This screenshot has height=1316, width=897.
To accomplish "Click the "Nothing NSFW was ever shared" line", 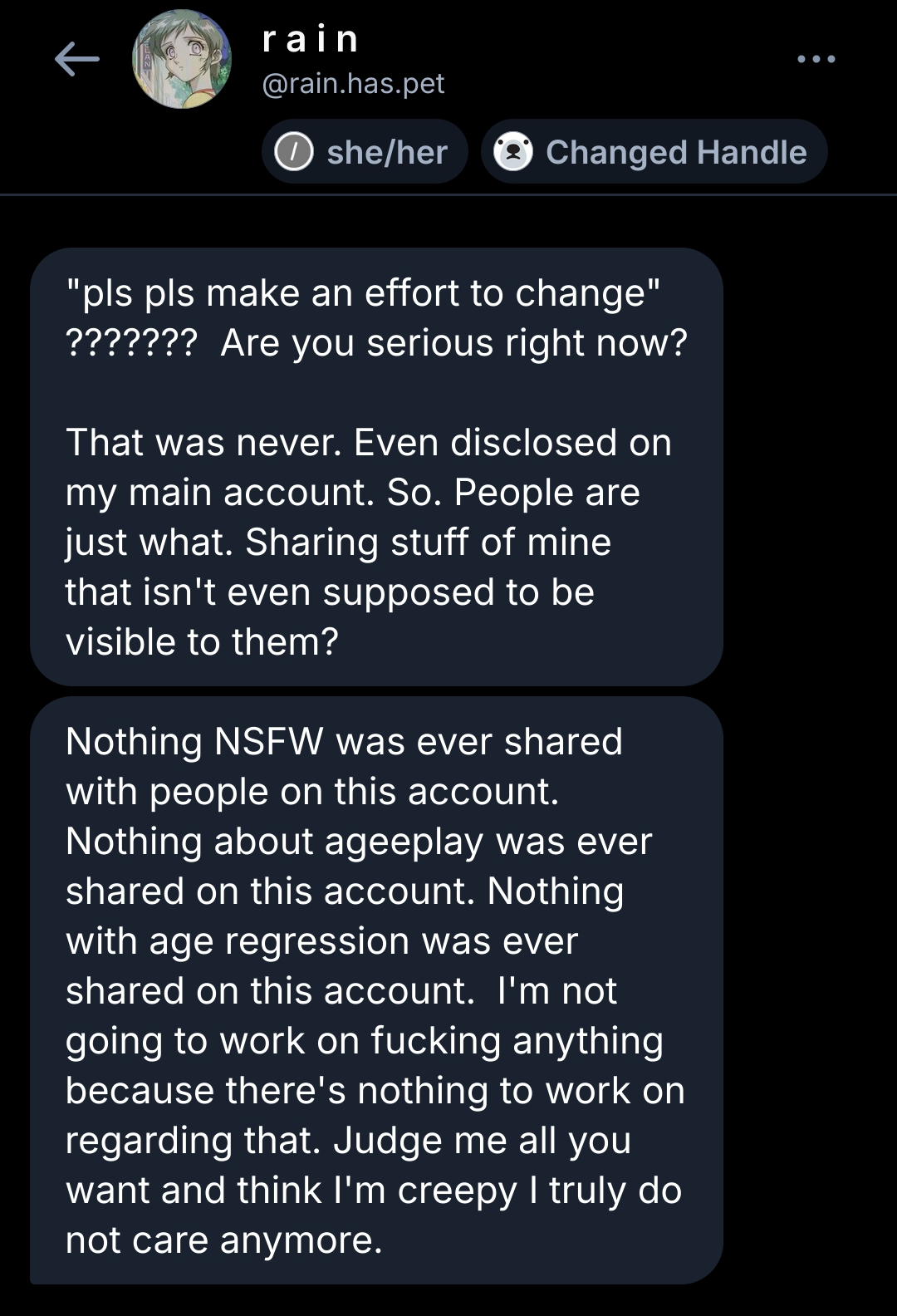I will click(x=344, y=742).
